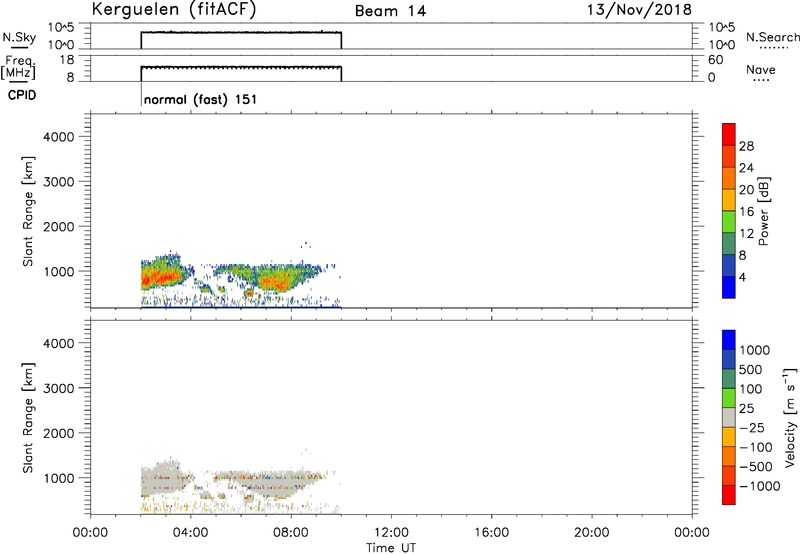
Task: Click the 18 MHz tick label
Action: click(x=67, y=60)
